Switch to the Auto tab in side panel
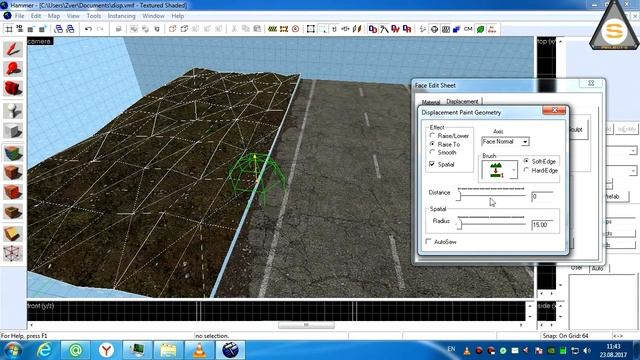640x360 pixels. pyautogui.click(x=597, y=268)
